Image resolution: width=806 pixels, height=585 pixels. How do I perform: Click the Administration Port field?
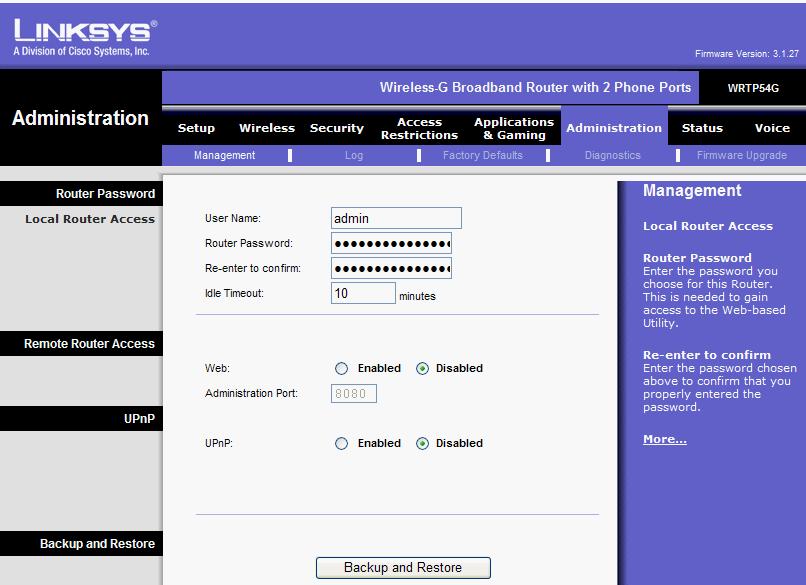(x=354, y=394)
